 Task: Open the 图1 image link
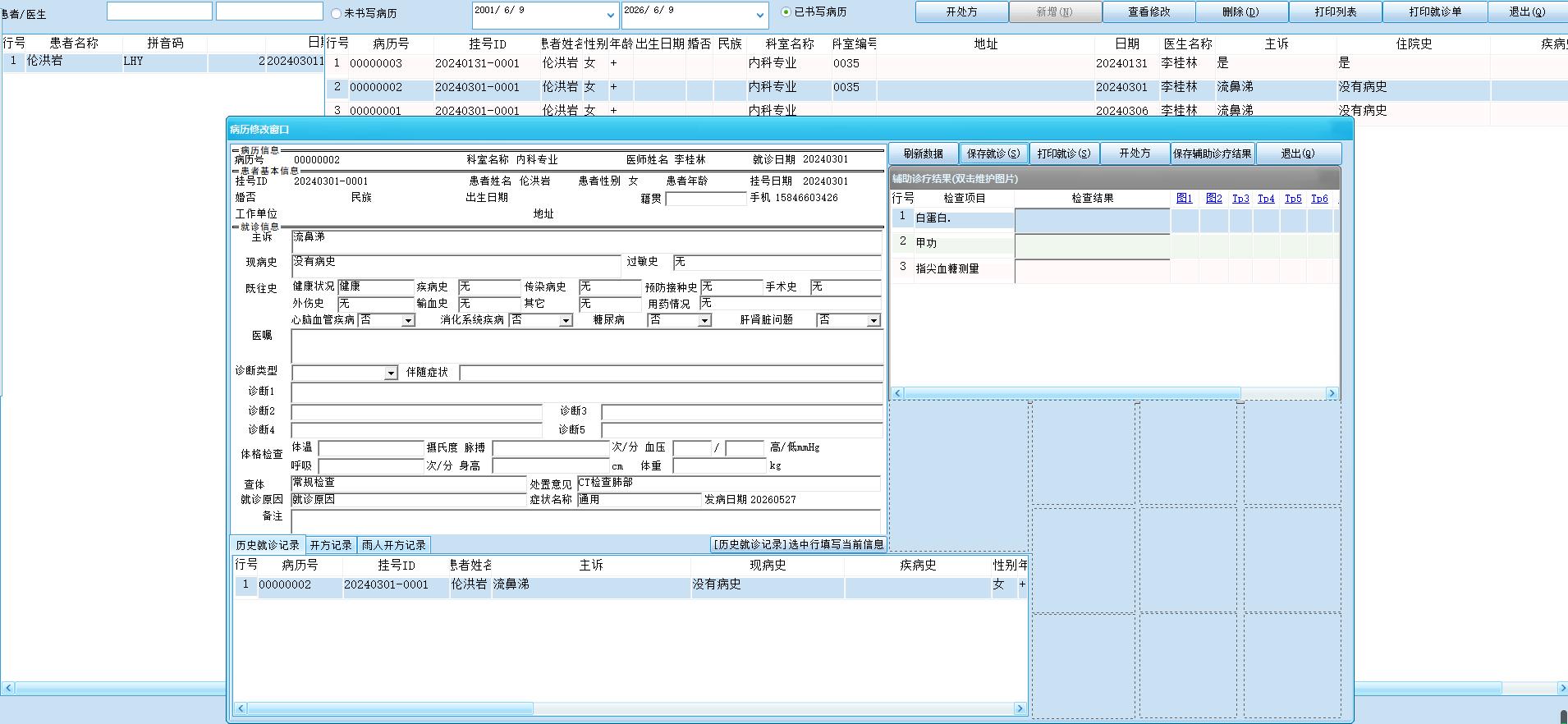point(1184,199)
